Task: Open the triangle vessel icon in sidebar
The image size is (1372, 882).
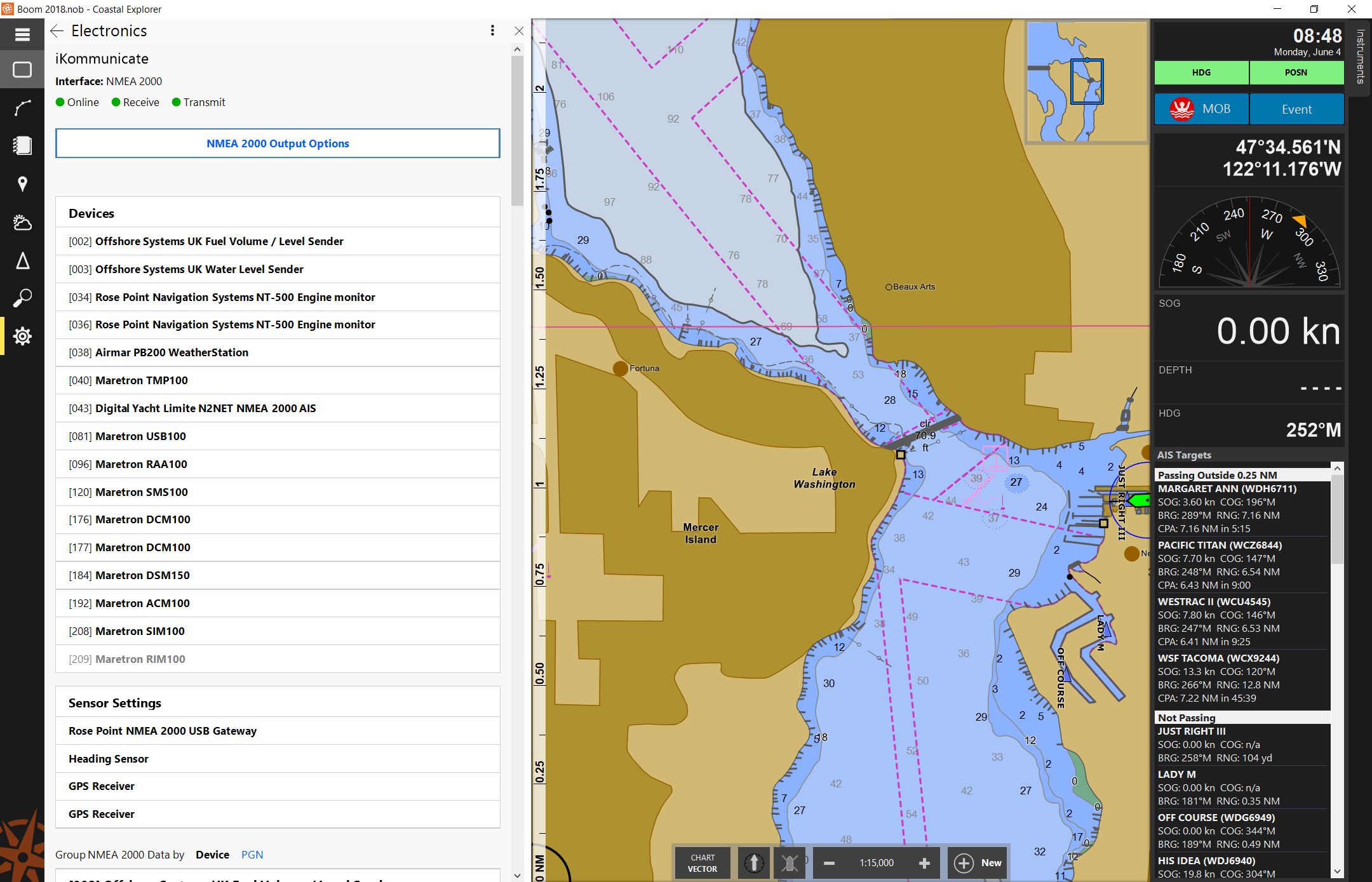Action: [x=22, y=260]
